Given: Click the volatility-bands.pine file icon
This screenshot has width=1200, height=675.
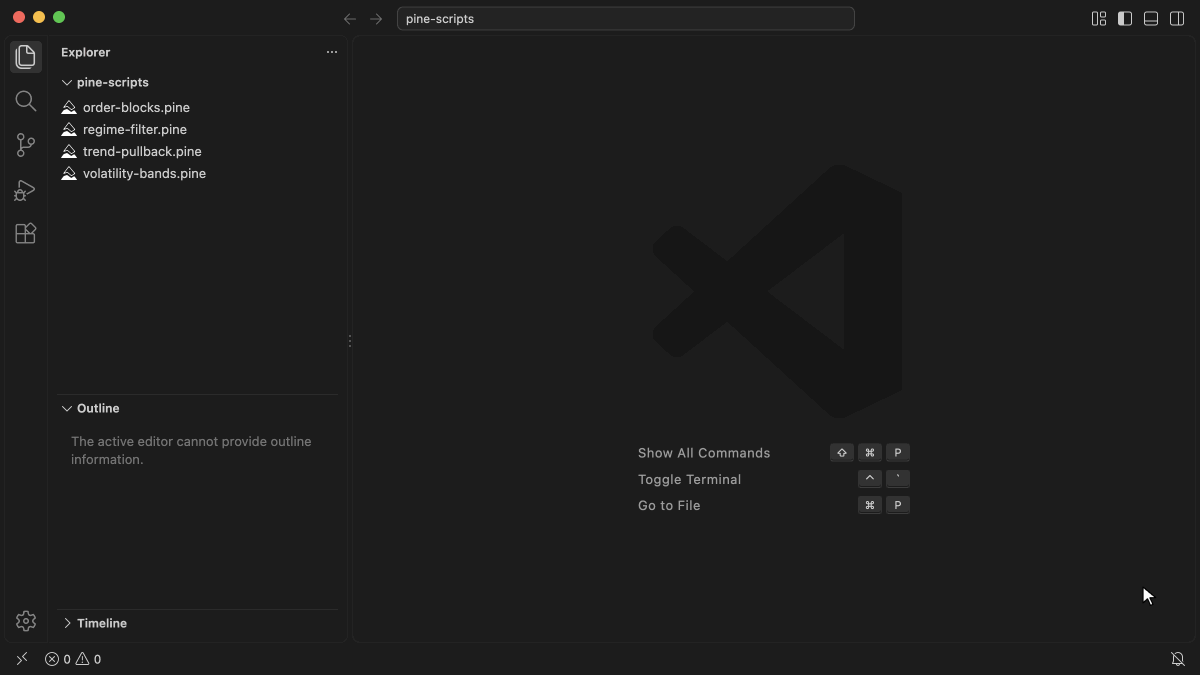Looking at the screenshot, I should (x=69, y=173).
